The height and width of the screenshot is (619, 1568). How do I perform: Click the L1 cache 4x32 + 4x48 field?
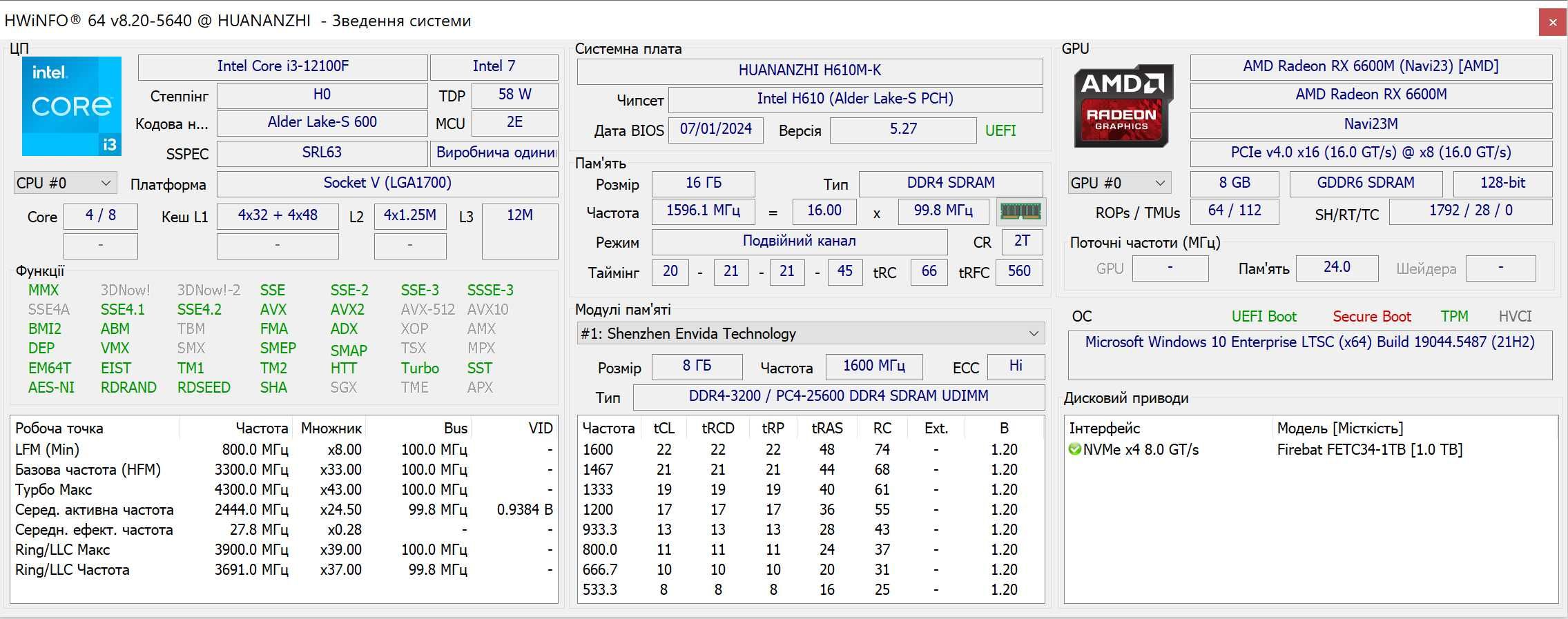(278, 216)
